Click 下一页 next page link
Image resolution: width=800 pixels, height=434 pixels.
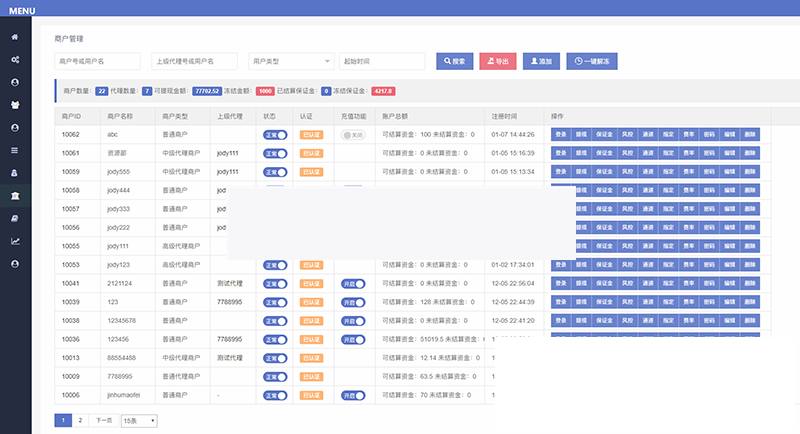point(103,421)
